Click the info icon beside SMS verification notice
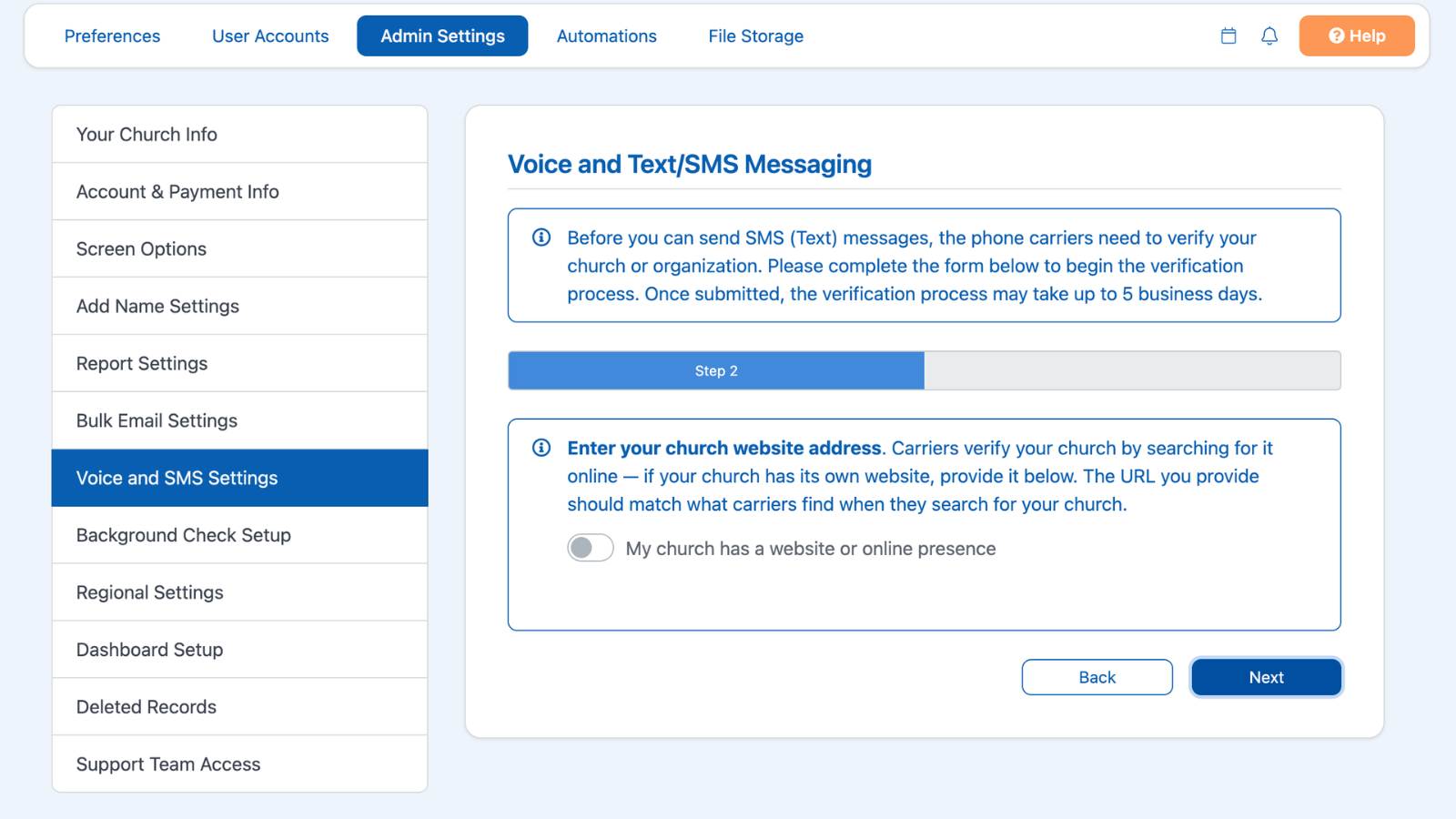 click(541, 238)
